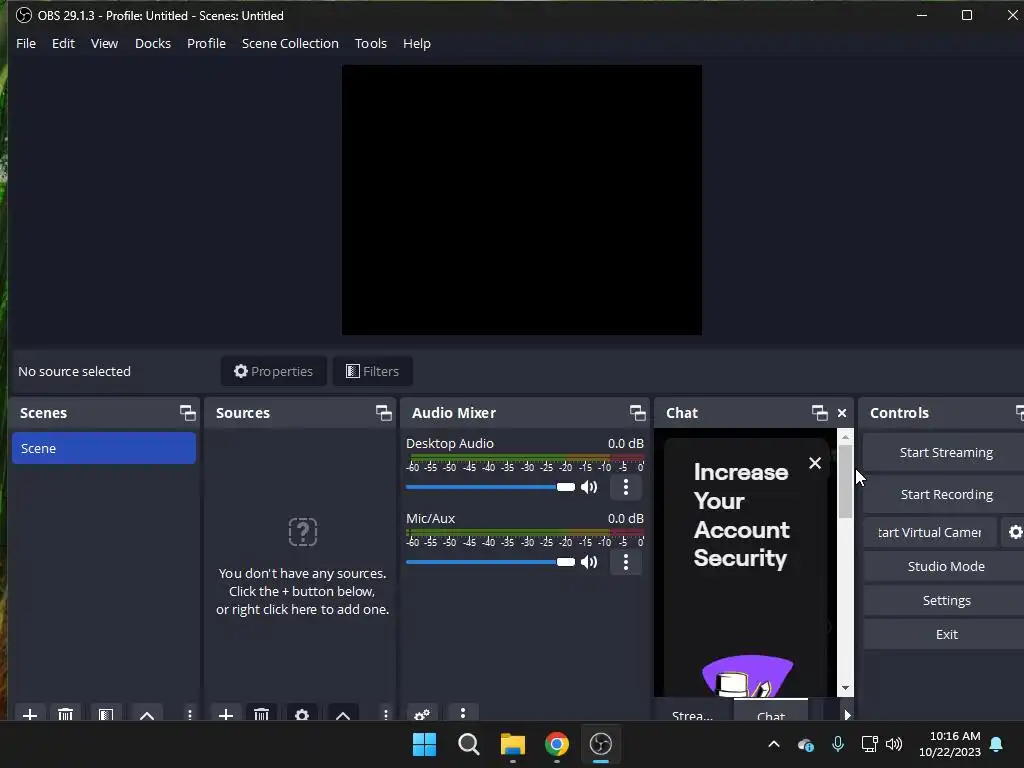Open the File menu
Viewport: 1024px width, 768px height.
(x=26, y=43)
